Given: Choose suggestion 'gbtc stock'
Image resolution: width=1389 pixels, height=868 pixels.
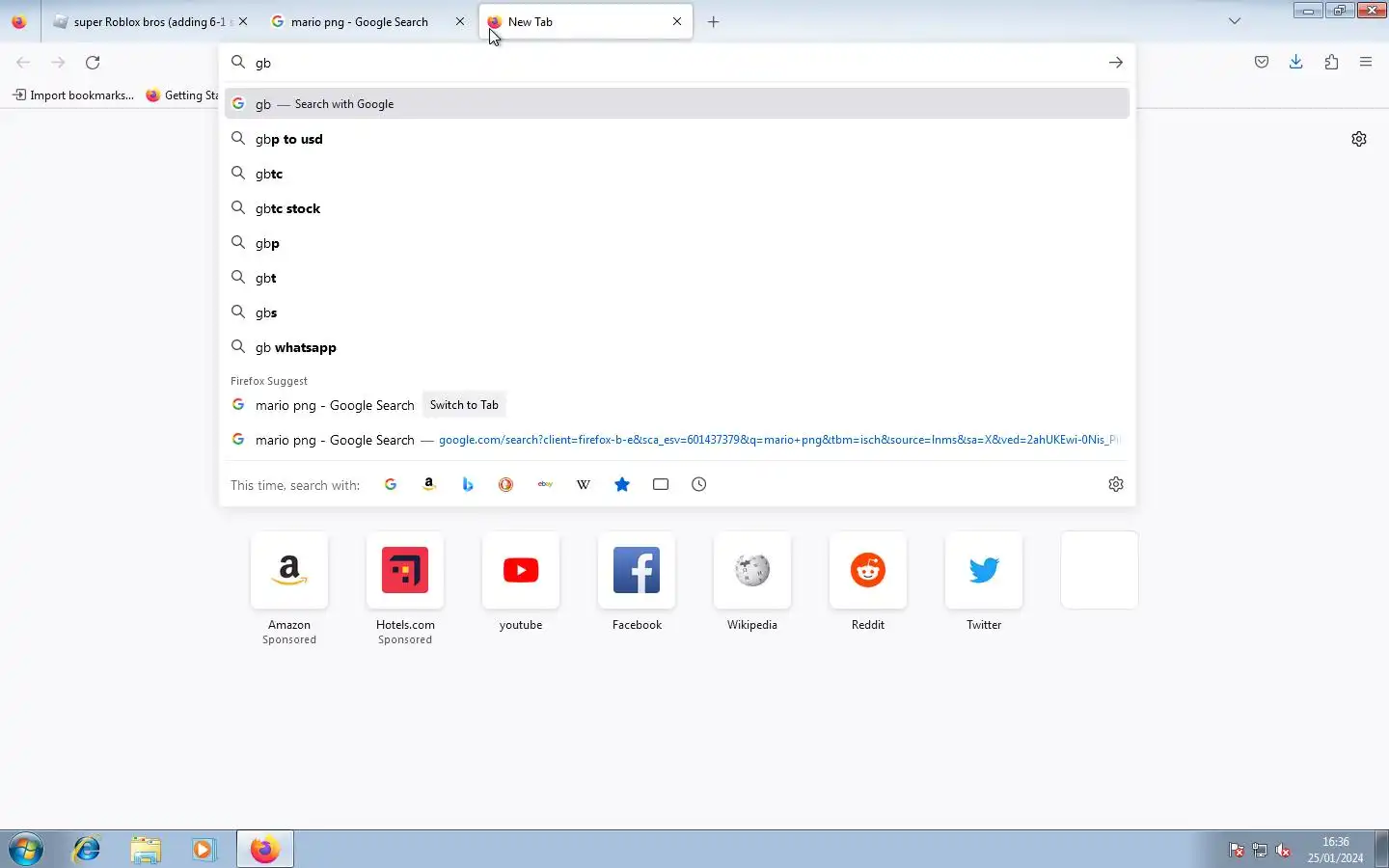Looking at the screenshot, I should coord(677,208).
